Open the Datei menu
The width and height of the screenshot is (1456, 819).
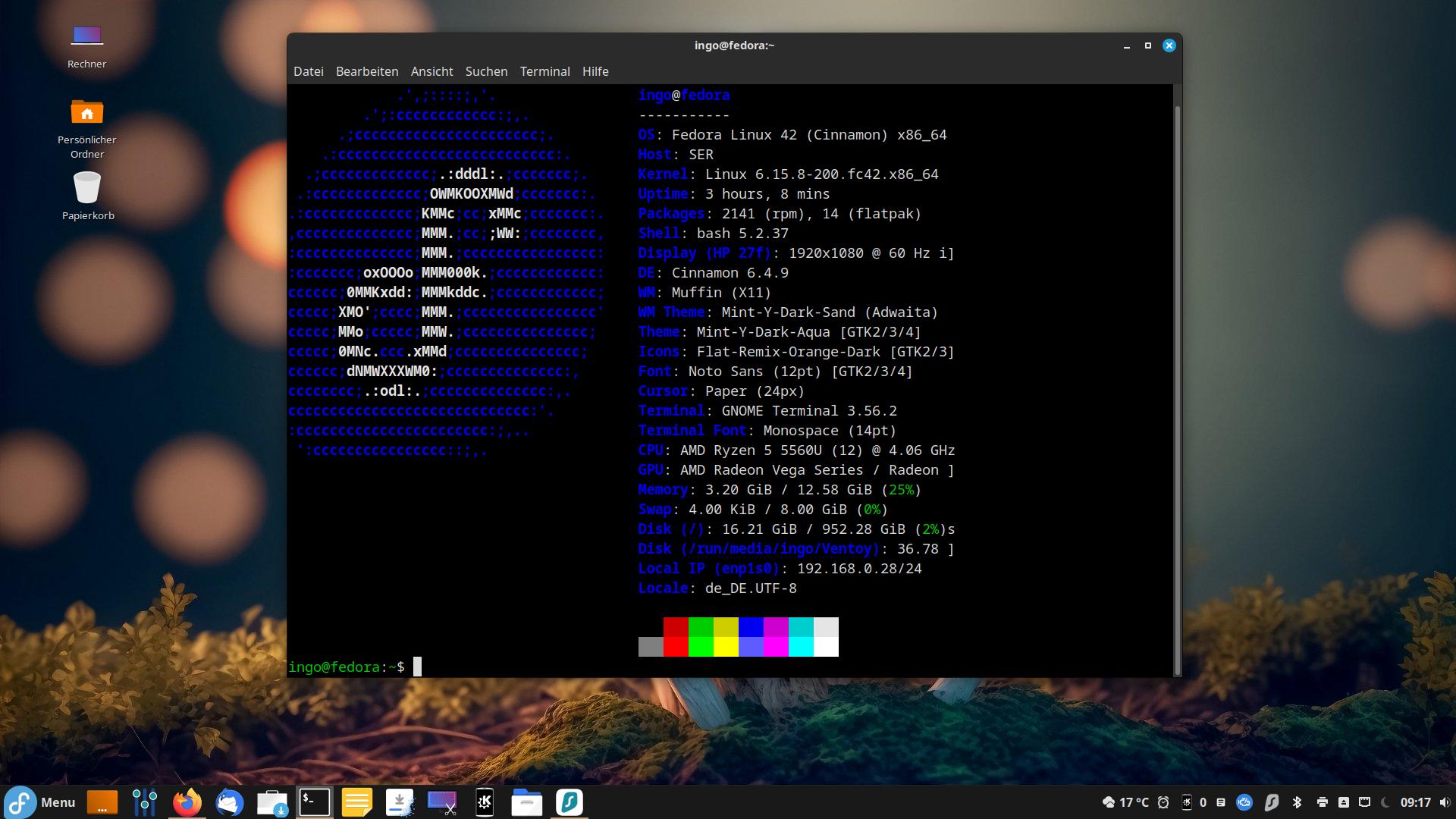[x=309, y=71]
